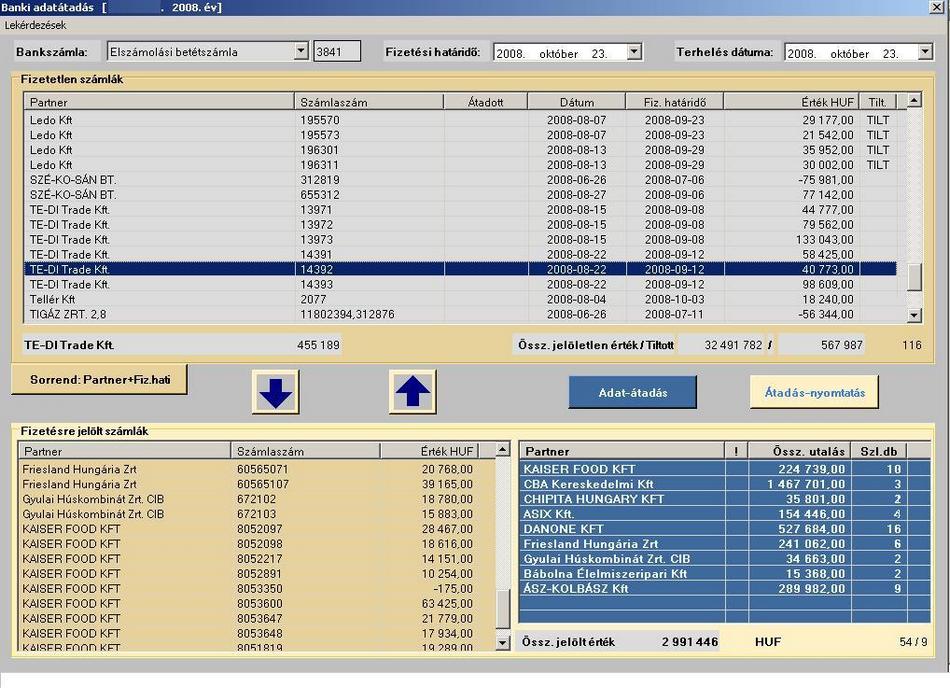Click the Adat-átadás button
The width and height of the screenshot is (950, 688).
click(633, 392)
